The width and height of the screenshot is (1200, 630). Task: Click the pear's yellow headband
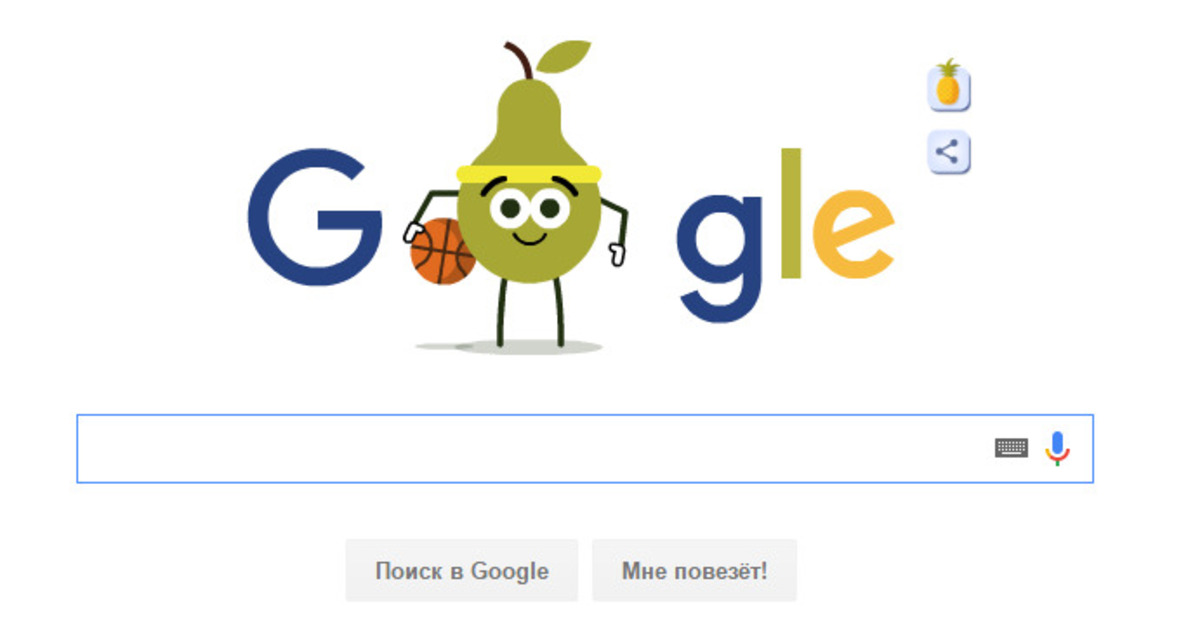528,173
